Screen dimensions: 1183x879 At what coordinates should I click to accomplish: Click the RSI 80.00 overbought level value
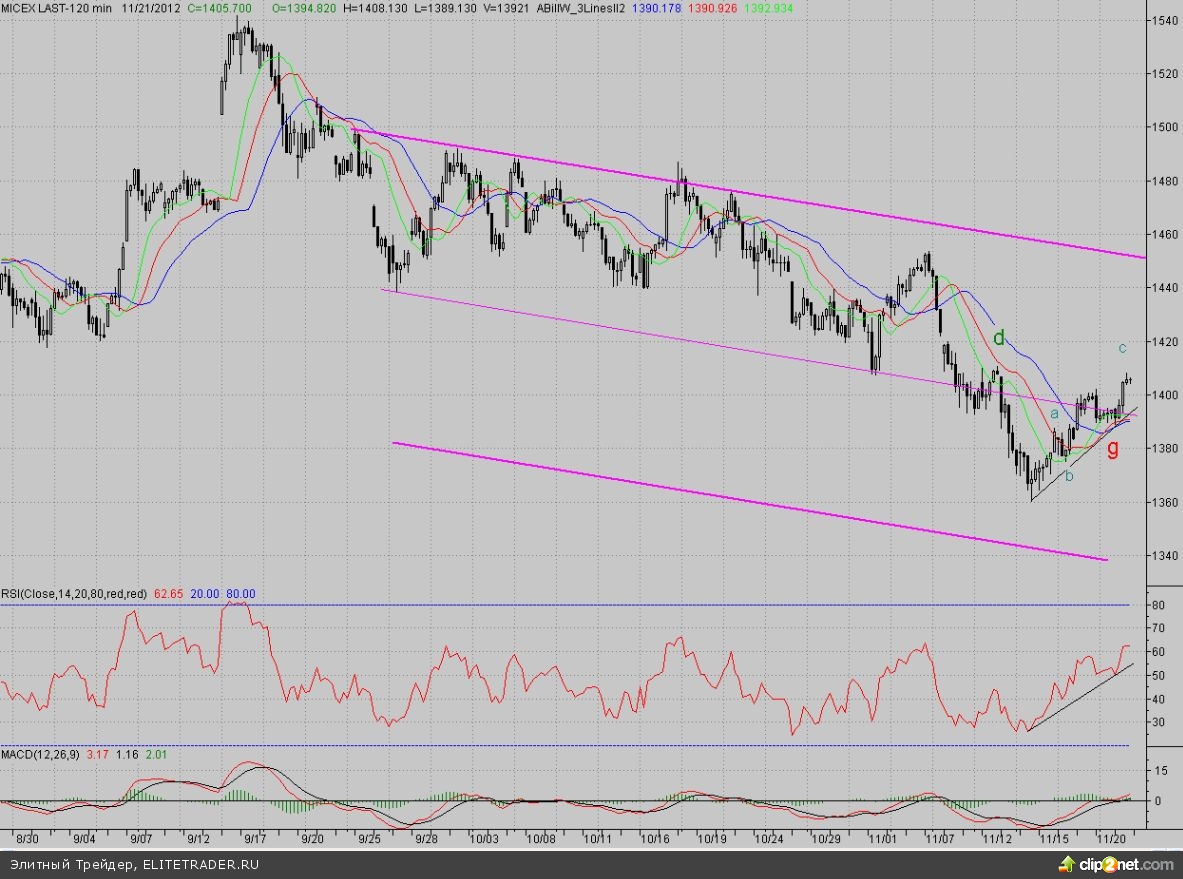(x=242, y=594)
